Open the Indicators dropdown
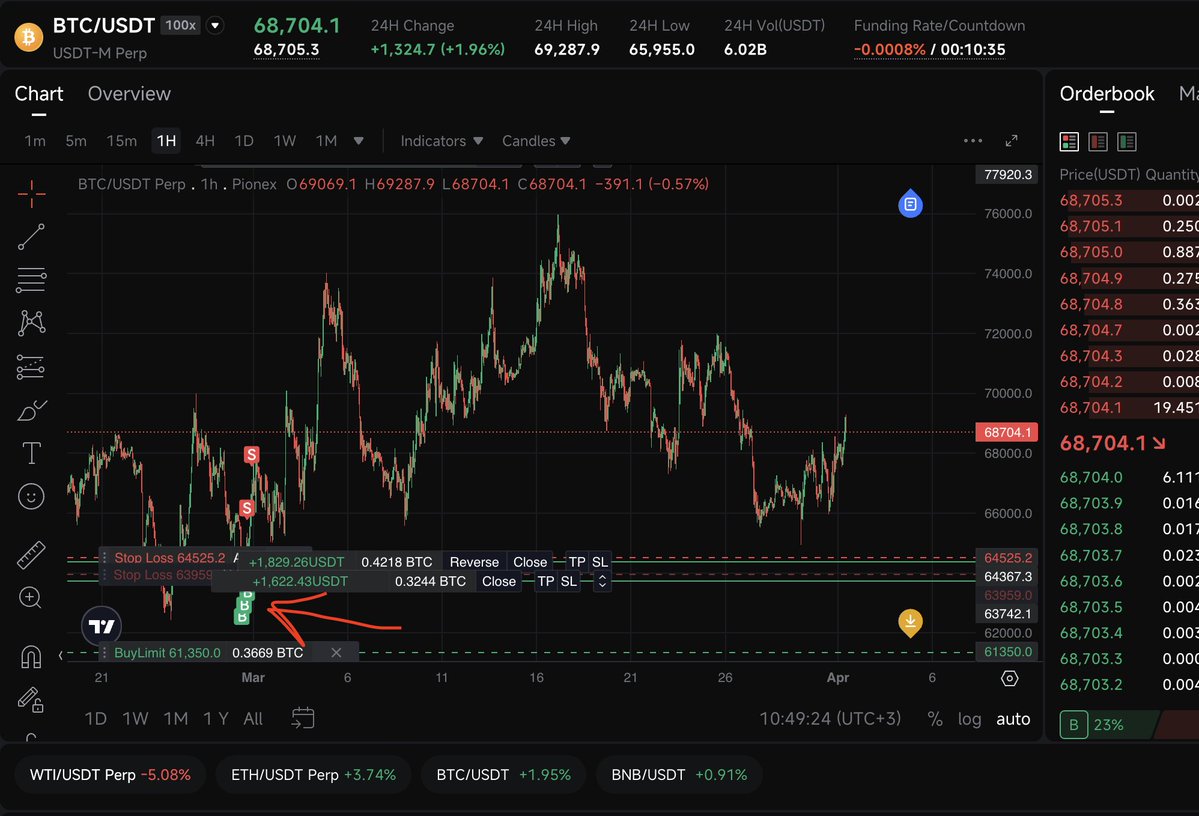This screenshot has height=816, width=1199. pyautogui.click(x=441, y=141)
